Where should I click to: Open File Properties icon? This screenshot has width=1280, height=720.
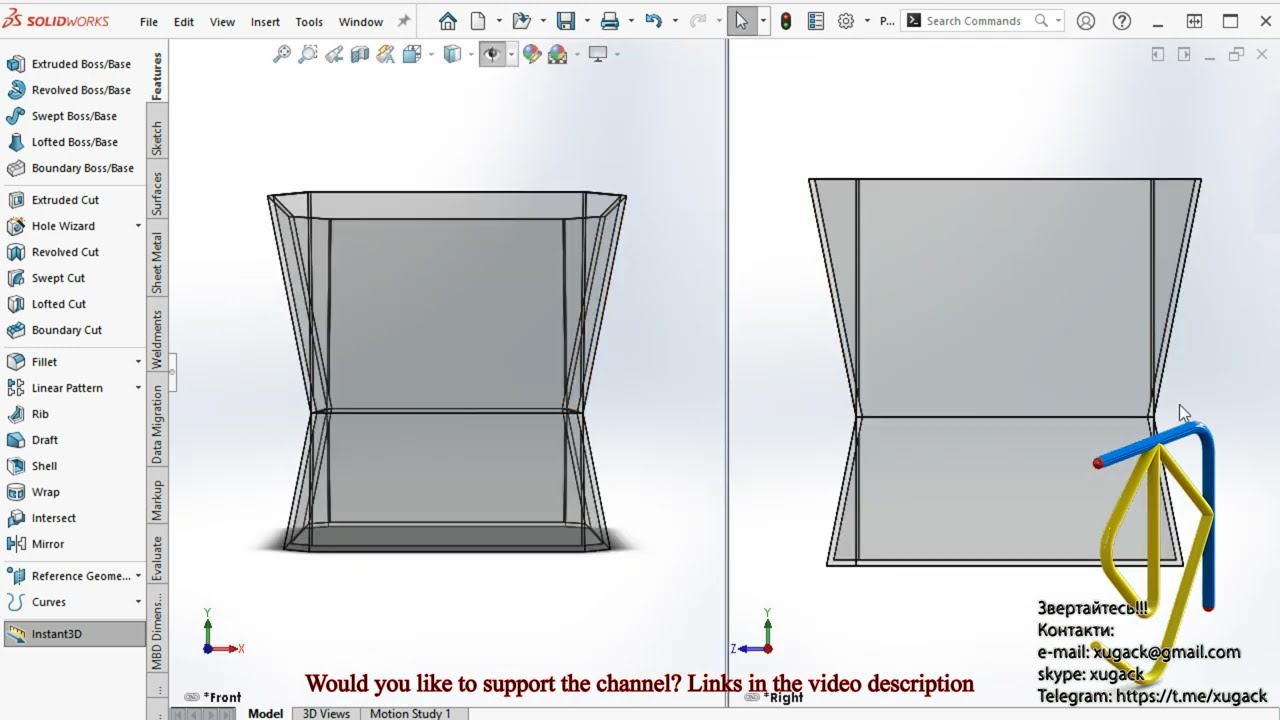tap(815, 21)
